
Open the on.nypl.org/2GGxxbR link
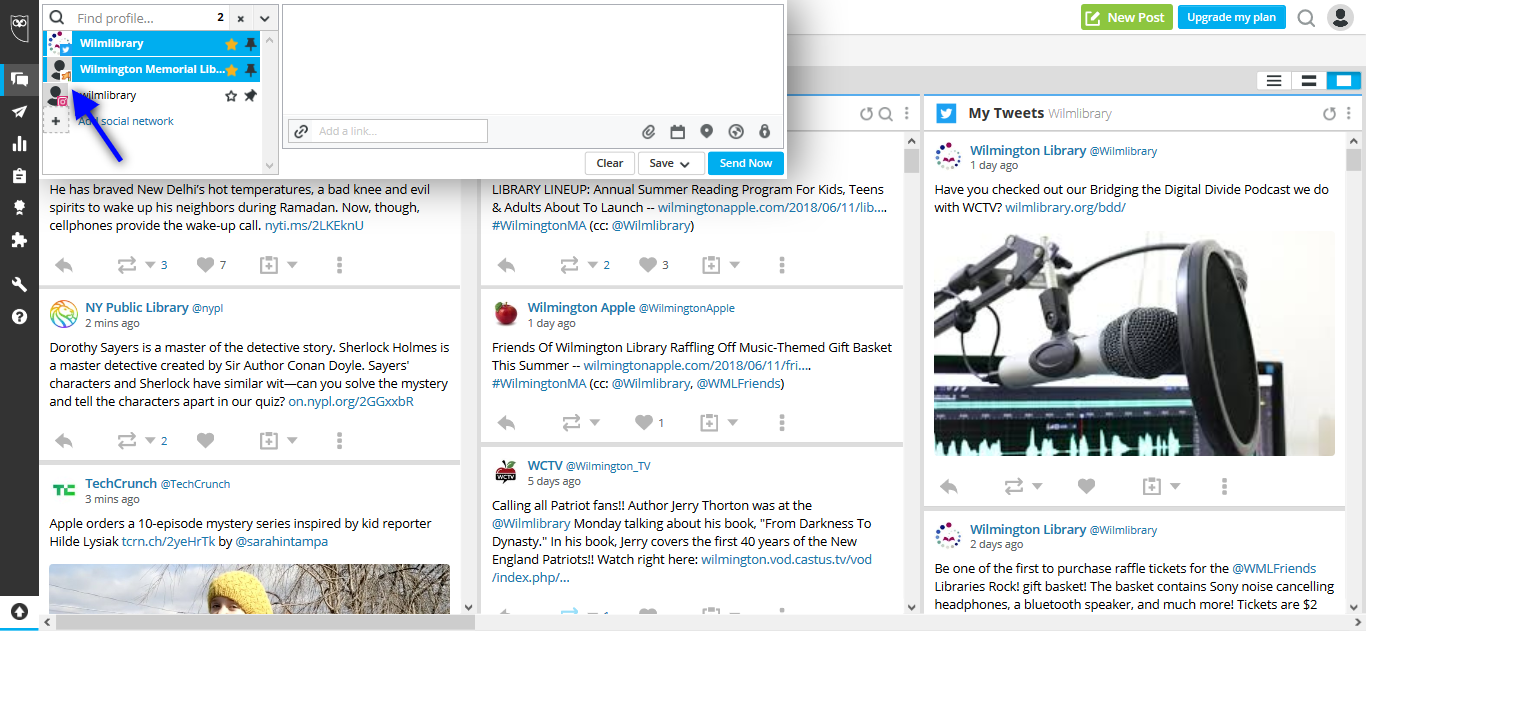tap(351, 402)
